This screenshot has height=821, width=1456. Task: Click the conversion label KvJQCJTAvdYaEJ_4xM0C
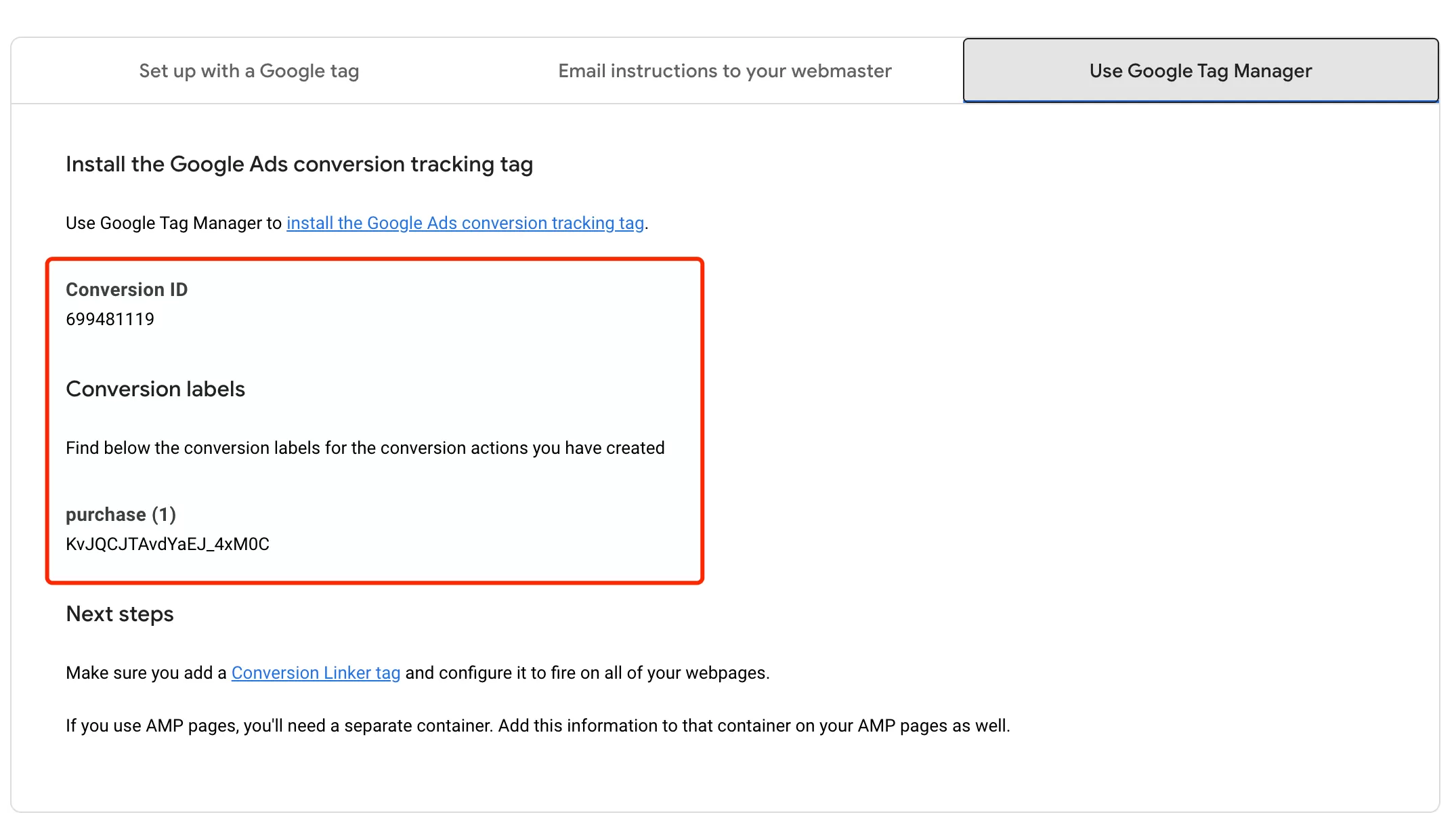click(167, 544)
